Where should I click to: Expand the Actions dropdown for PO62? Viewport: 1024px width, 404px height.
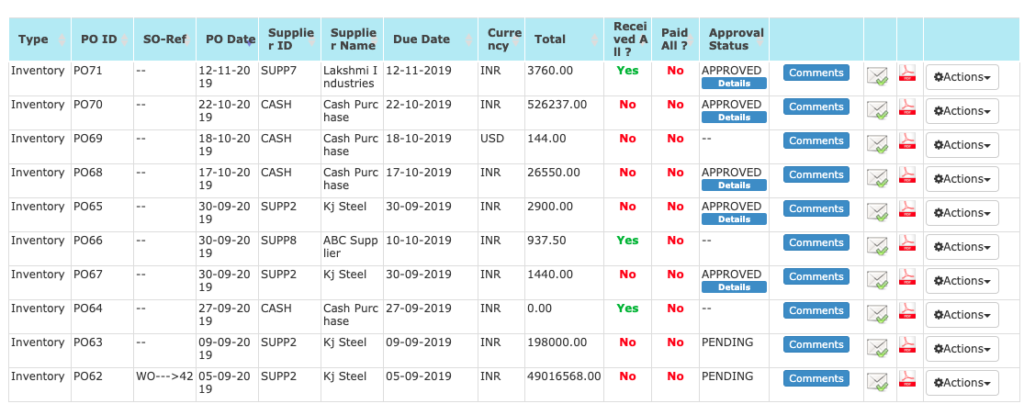click(962, 382)
